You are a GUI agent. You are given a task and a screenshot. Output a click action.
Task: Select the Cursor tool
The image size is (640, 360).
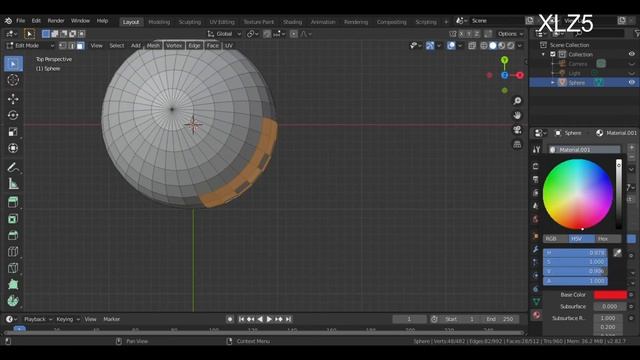[13, 80]
